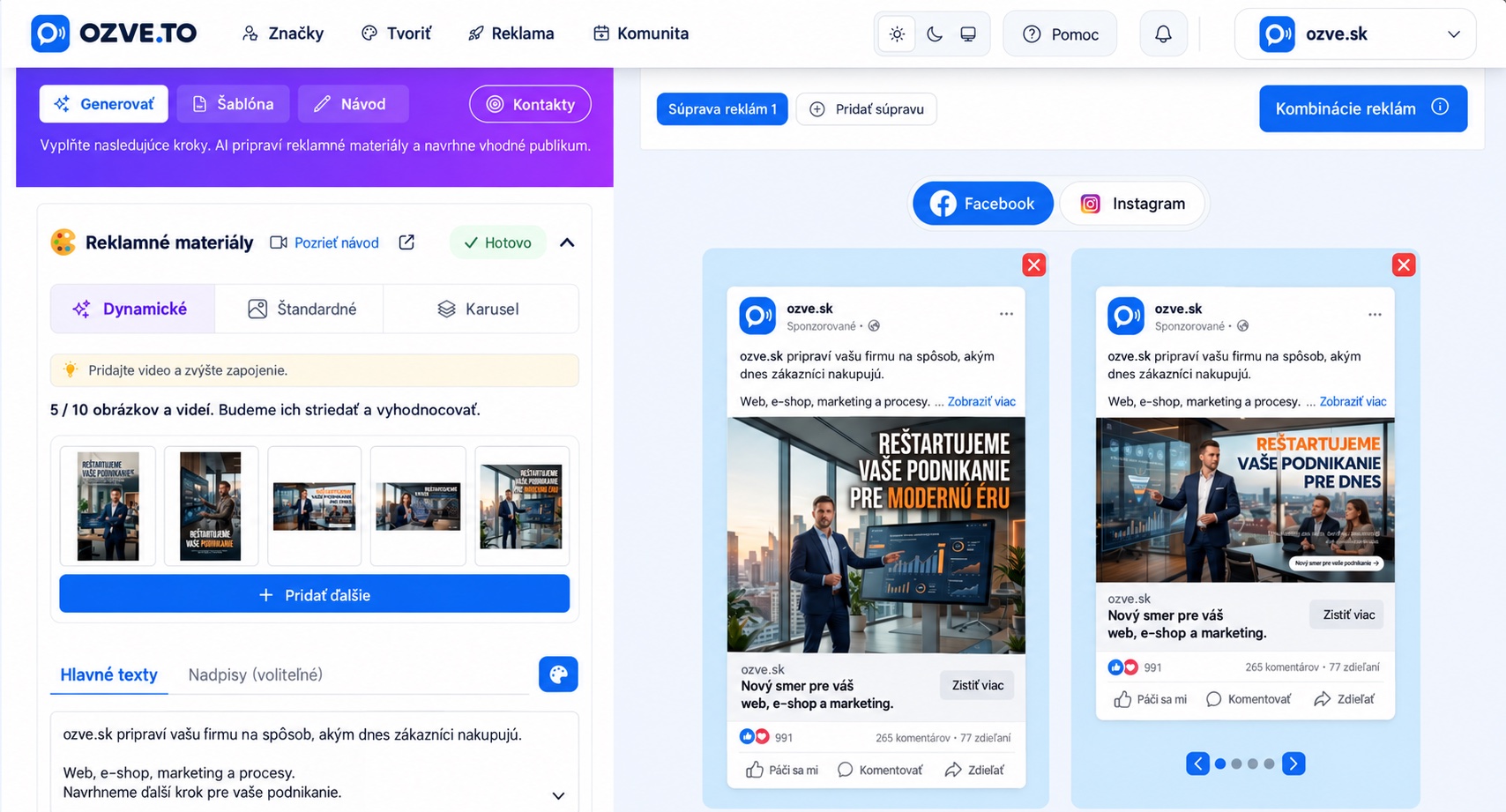Open notifications bell
This screenshot has width=1506, height=812.
coord(1163,34)
